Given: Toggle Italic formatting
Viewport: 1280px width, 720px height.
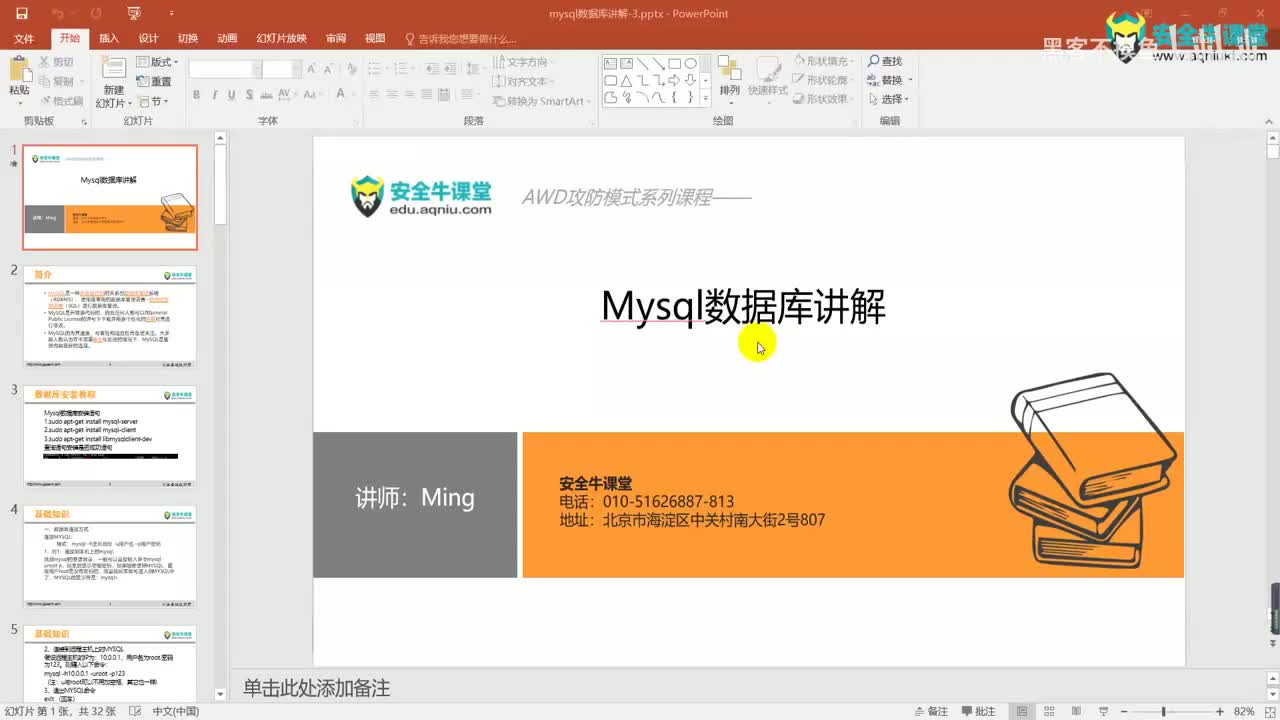Looking at the screenshot, I should click(214, 96).
